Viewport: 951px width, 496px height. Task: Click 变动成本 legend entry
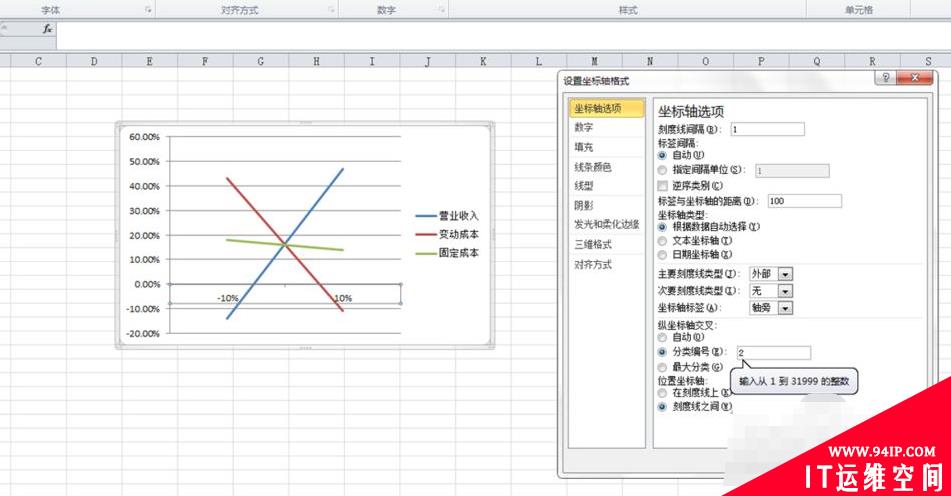coord(448,234)
